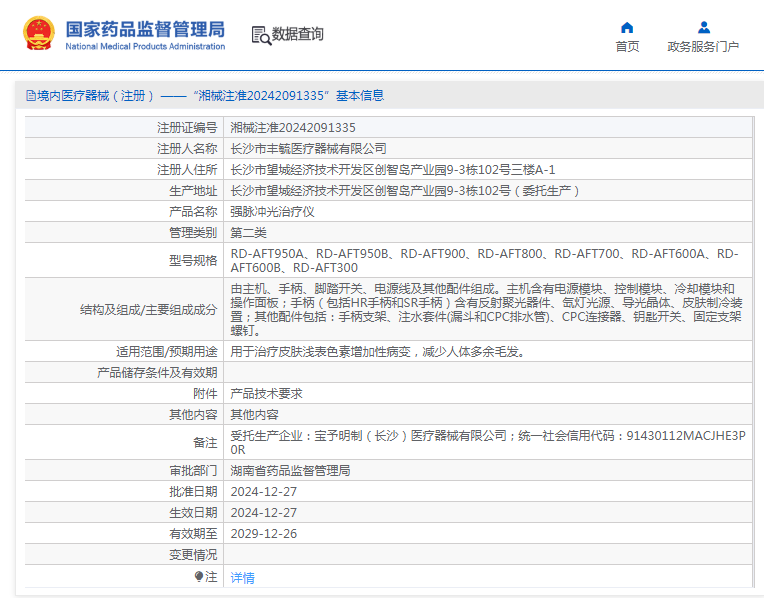764x598 pixels.
Task: Click the National Medical Products Administration subtitle
Action: 145,46
